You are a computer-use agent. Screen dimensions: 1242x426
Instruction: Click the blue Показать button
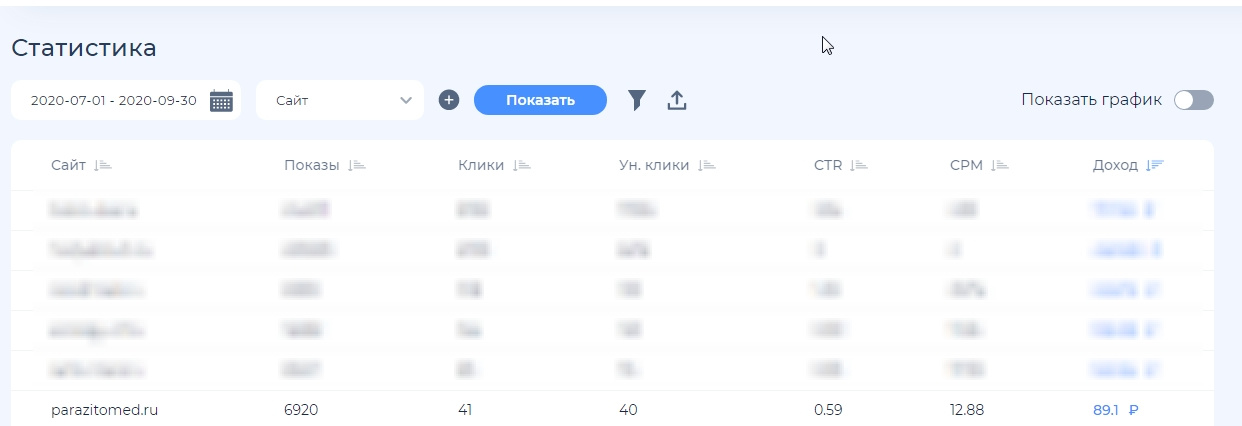pos(540,100)
